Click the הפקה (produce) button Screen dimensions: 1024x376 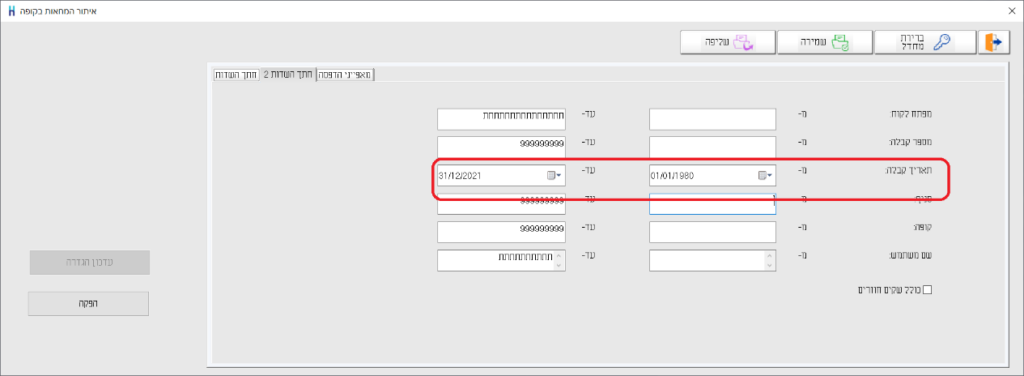[x=88, y=304]
